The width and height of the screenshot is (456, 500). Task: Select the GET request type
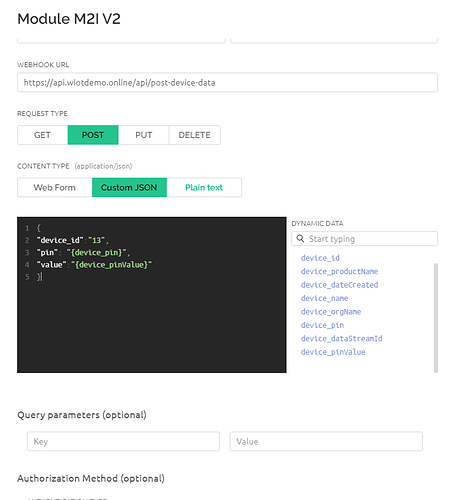point(42,135)
